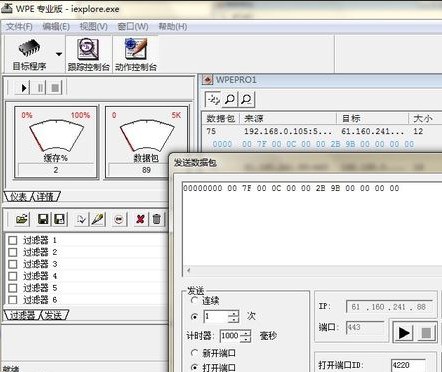Click the hex data text area in send dialog
Screen dimensions: 442x372
312,224
